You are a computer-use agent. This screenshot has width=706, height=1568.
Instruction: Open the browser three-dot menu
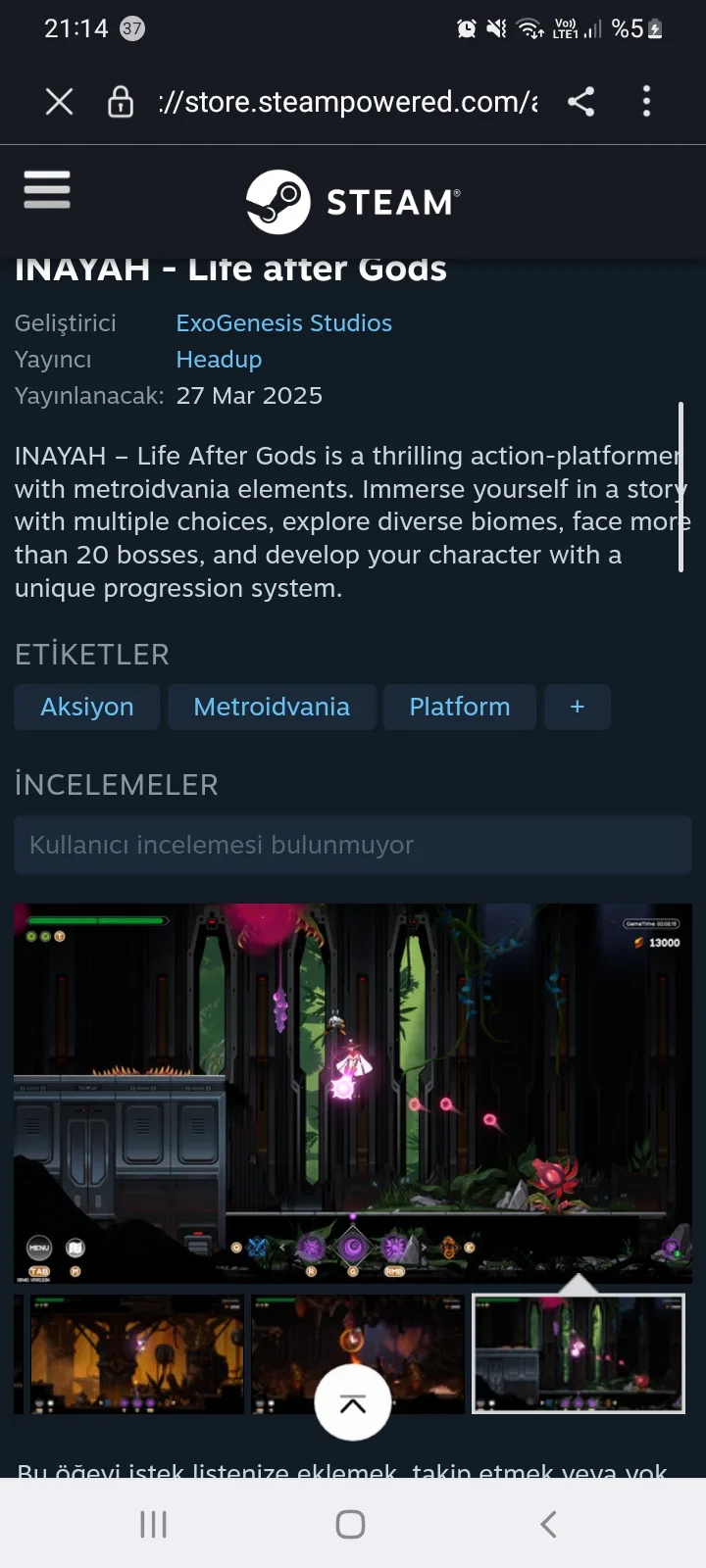tap(646, 102)
